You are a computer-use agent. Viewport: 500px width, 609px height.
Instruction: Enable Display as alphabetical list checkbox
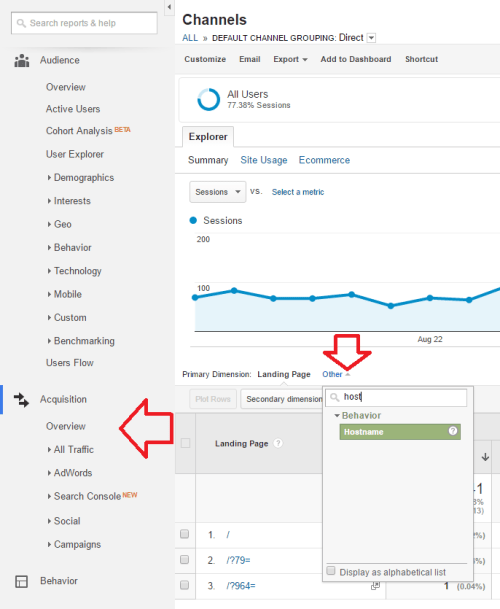pos(331,571)
